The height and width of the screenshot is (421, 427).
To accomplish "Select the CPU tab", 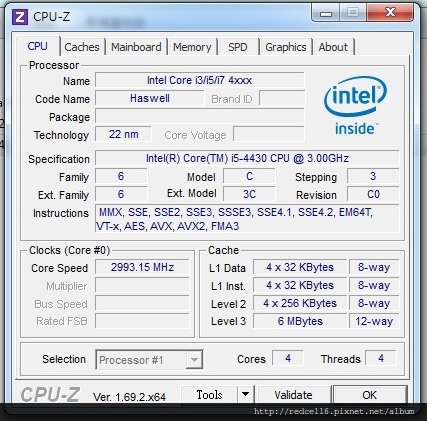I will [x=38, y=46].
